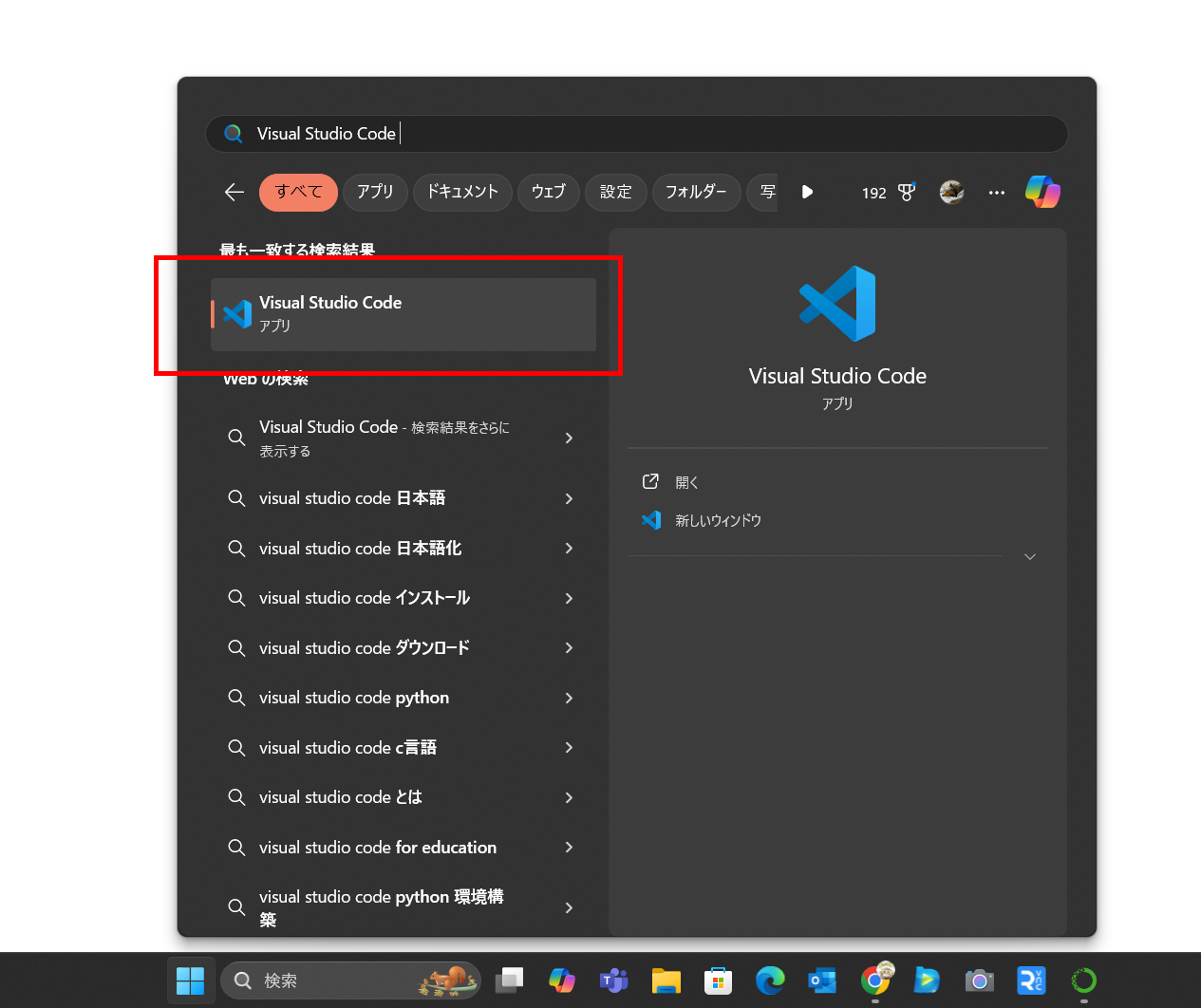Viewport: 1201px width, 1008px height.
Task: Switch to the ウェブ results tab
Action: 548,192
